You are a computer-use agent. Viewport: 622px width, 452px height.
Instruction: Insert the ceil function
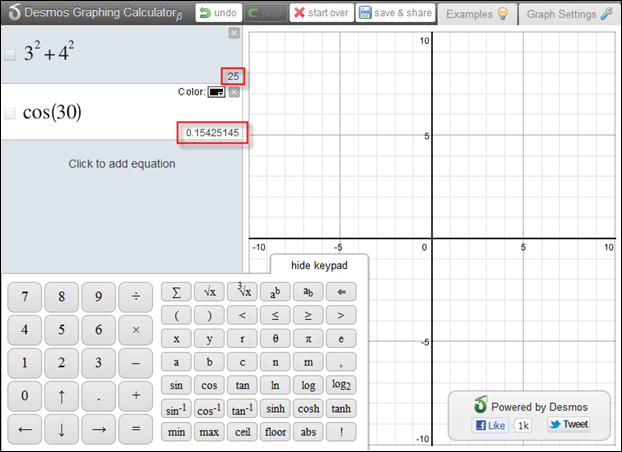click(x=242, y=432)
